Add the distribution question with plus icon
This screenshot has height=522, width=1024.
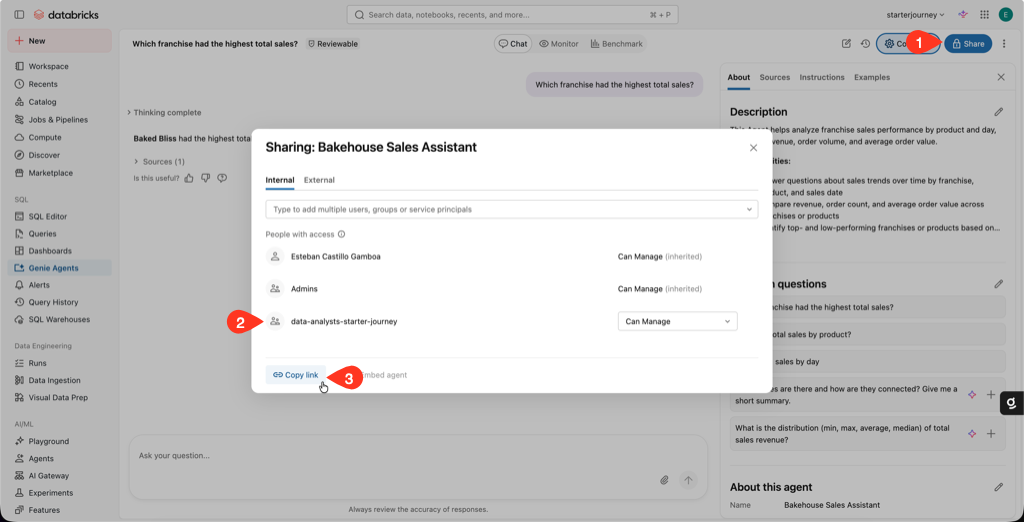click(x=991, y=434)
